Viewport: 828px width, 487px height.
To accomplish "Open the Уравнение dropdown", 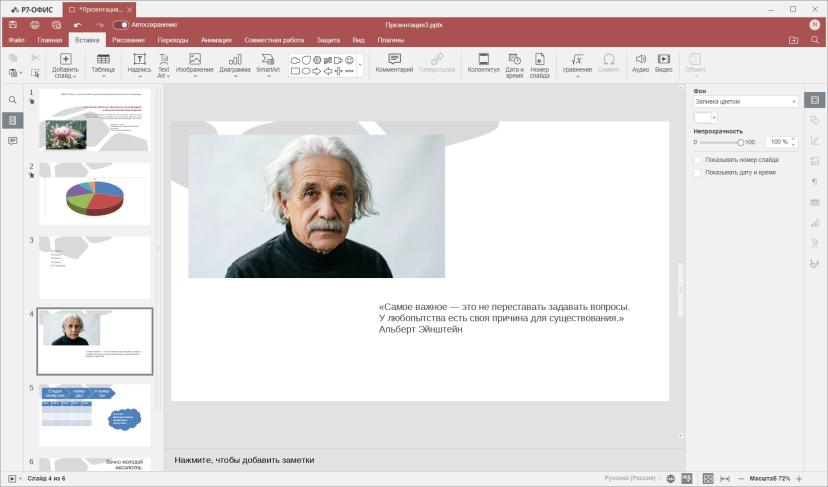I will point(577,65).
